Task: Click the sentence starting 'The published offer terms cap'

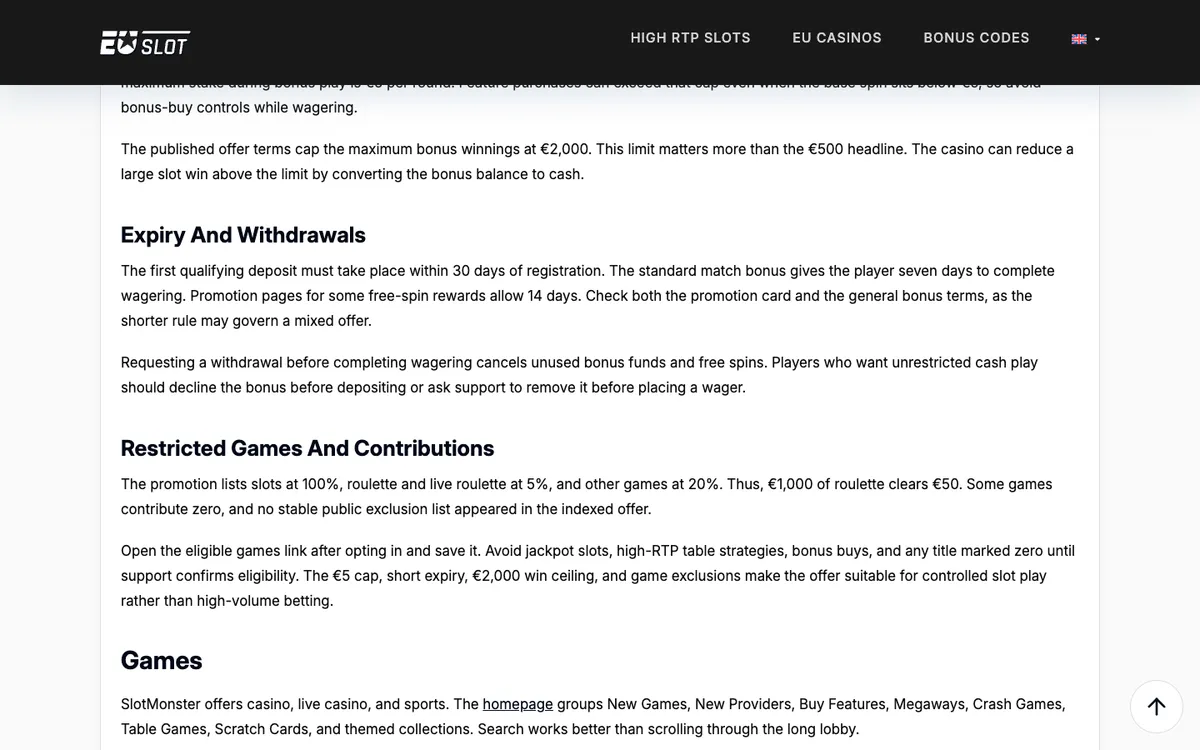Action: [356, 149]
